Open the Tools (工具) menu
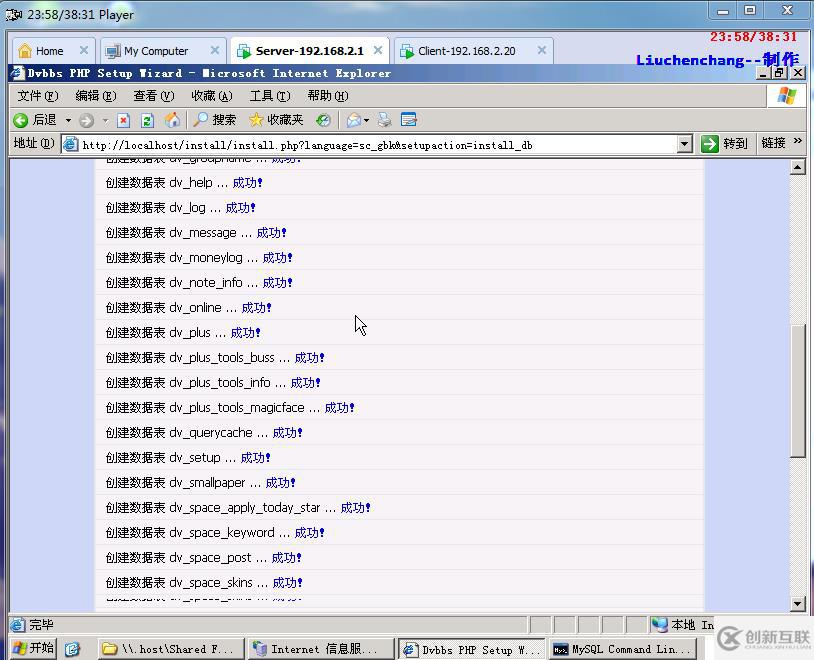Viewport: 814px width, 660px height. (270, 96)
